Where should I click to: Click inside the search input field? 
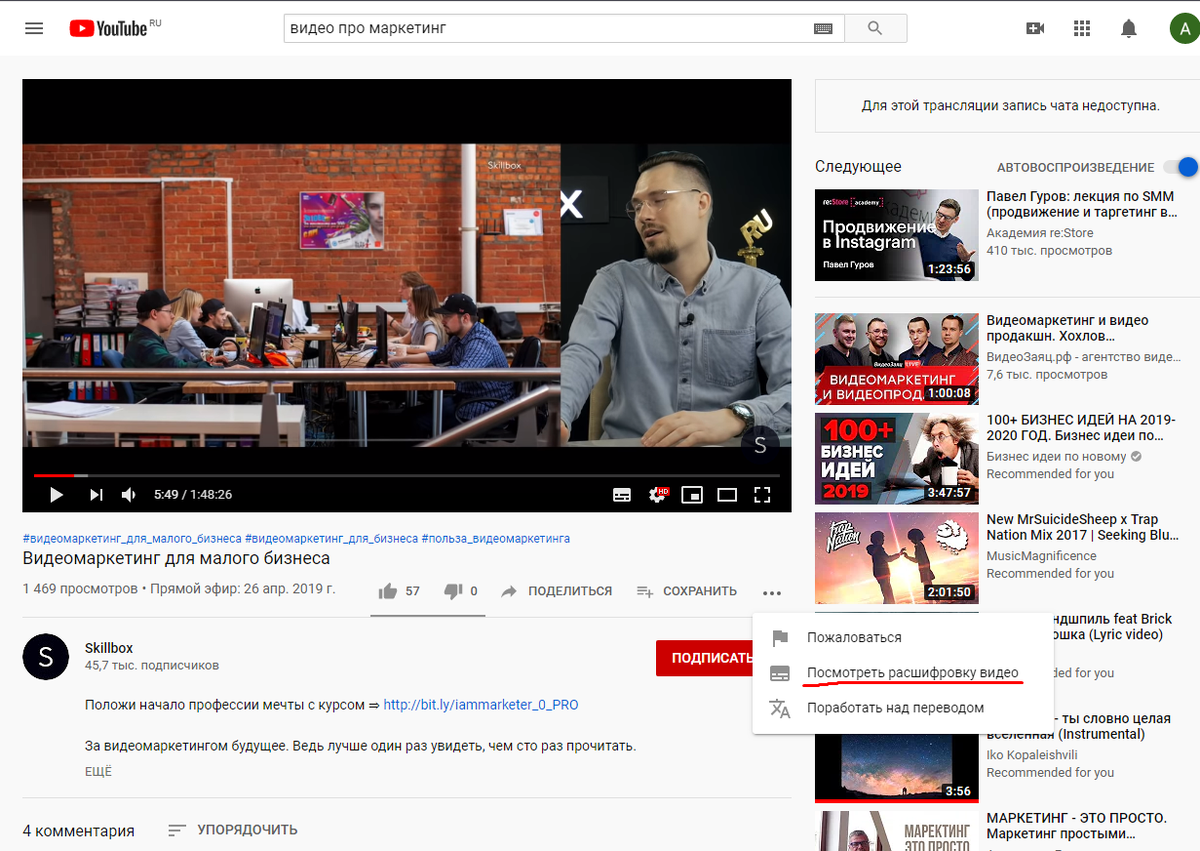[547, 28]
